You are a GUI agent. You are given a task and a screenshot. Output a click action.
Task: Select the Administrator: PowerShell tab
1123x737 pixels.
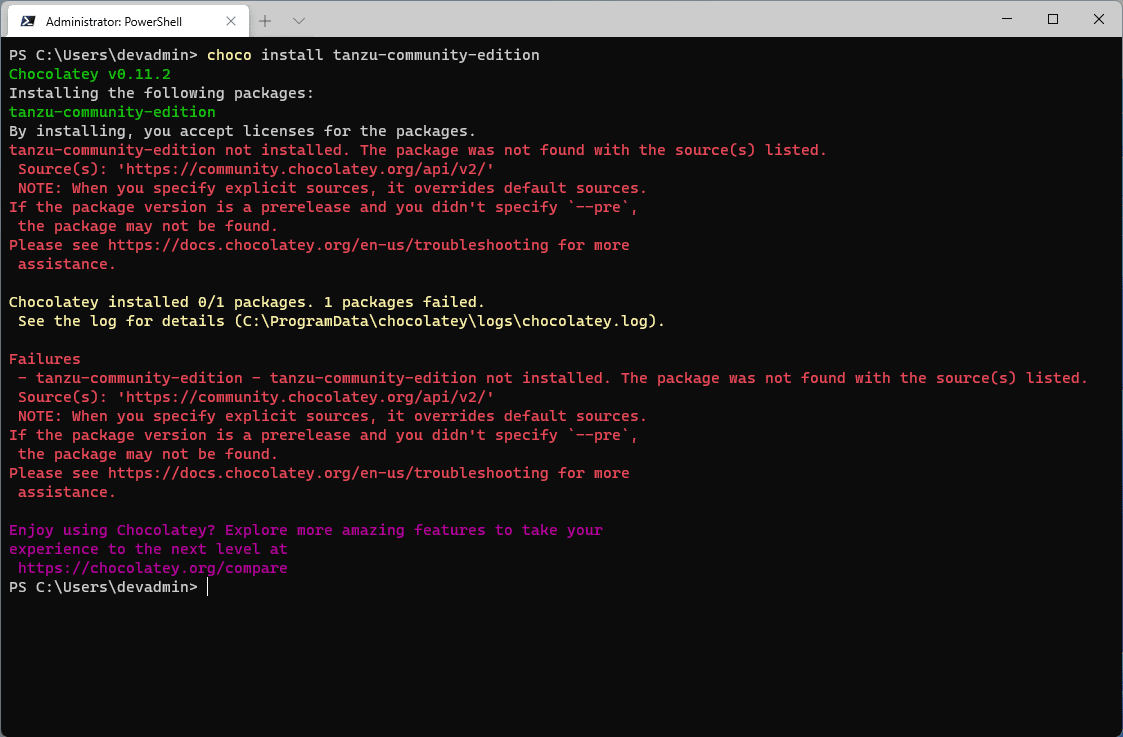pos(120,20)
